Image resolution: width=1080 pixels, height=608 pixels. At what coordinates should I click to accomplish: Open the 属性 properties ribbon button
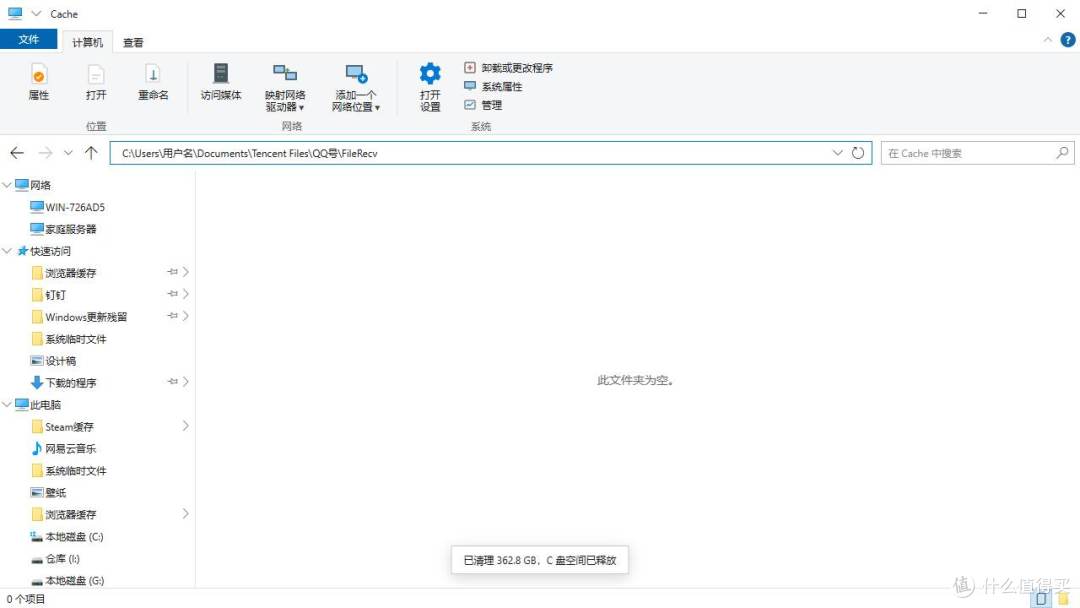point(39,82)
